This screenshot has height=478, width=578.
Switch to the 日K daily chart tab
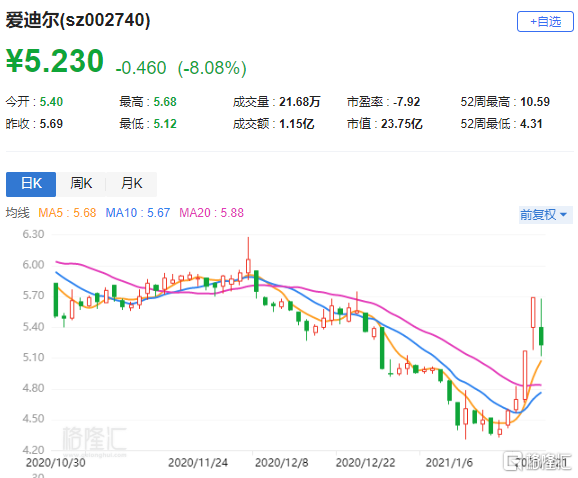[31, 184]
